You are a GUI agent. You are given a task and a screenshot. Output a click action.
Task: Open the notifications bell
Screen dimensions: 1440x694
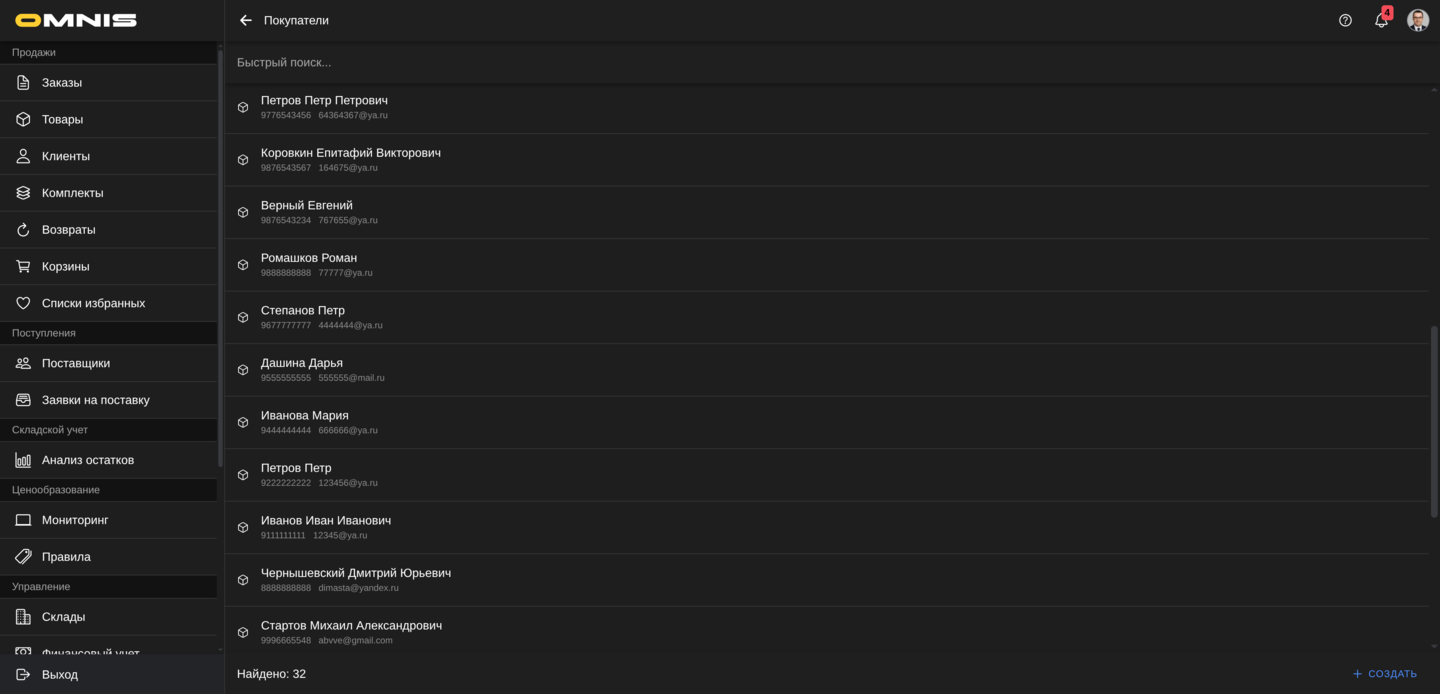tap(1381, 20)
